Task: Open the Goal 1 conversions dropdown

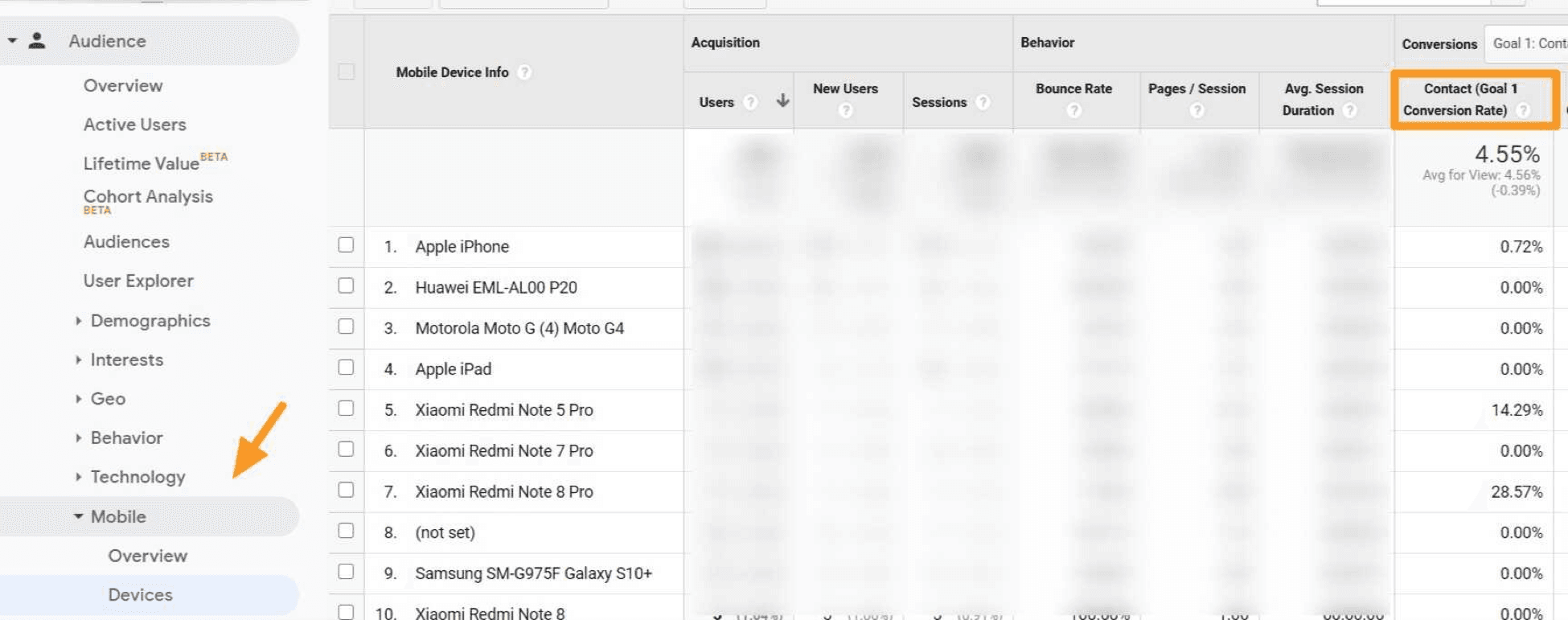Action: point(1526,43)
